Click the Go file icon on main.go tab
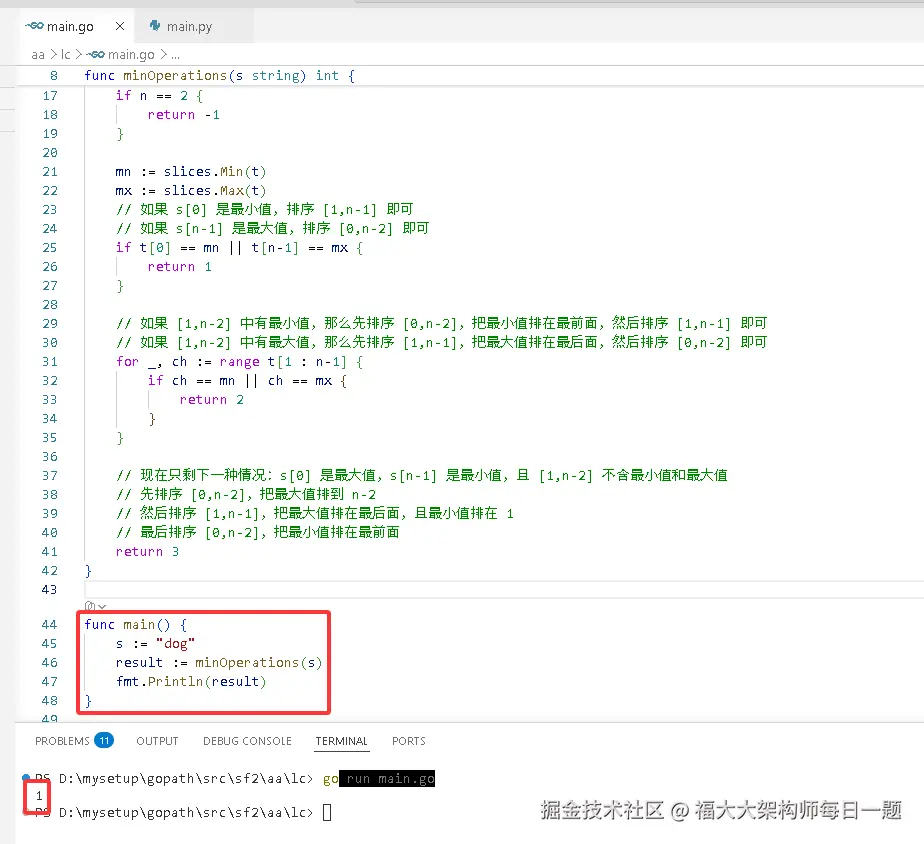Viewport: 924px width, 844px height. [x=34, y=26]
